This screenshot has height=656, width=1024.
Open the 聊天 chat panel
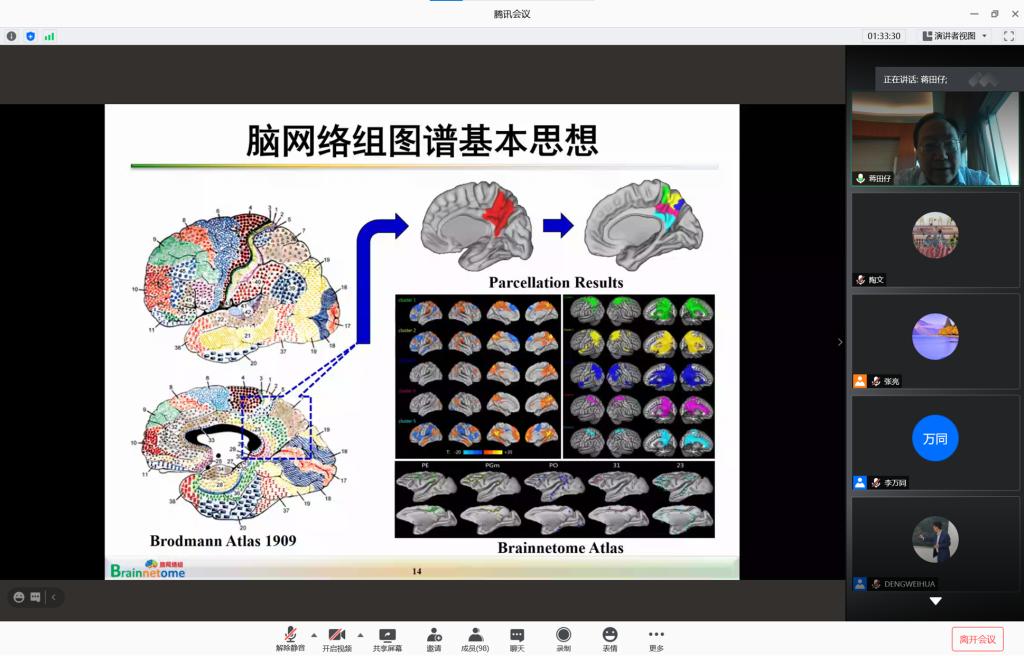tap(517, 638)
